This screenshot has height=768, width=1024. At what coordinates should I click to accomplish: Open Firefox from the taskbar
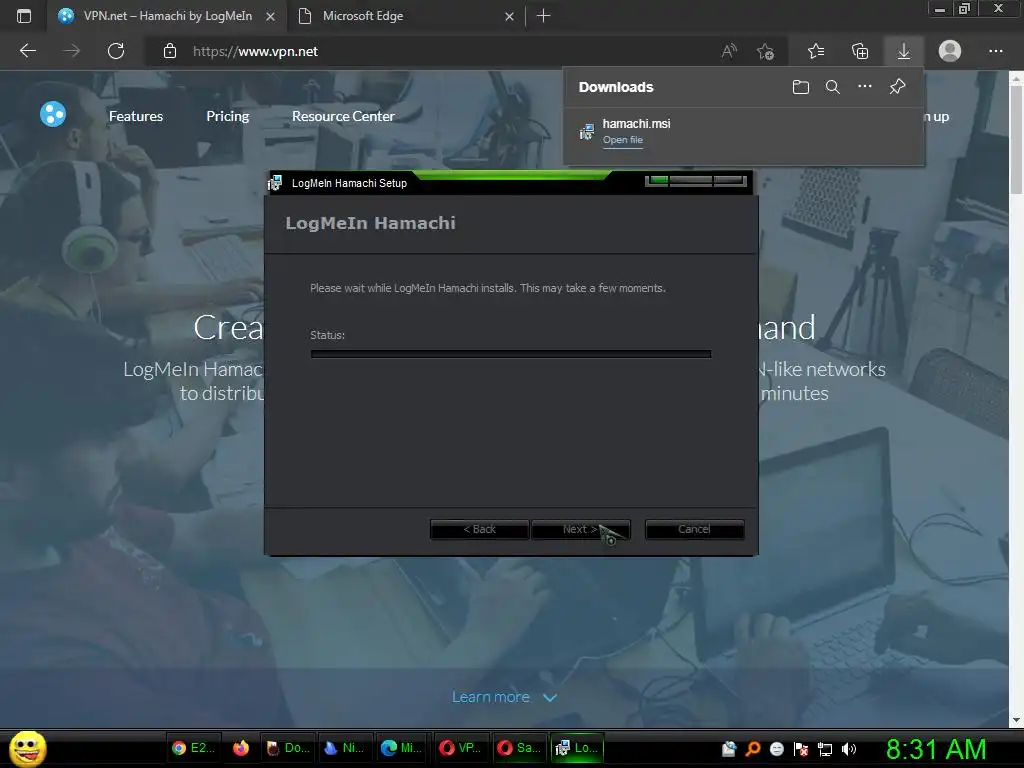(x=241, y=748)
